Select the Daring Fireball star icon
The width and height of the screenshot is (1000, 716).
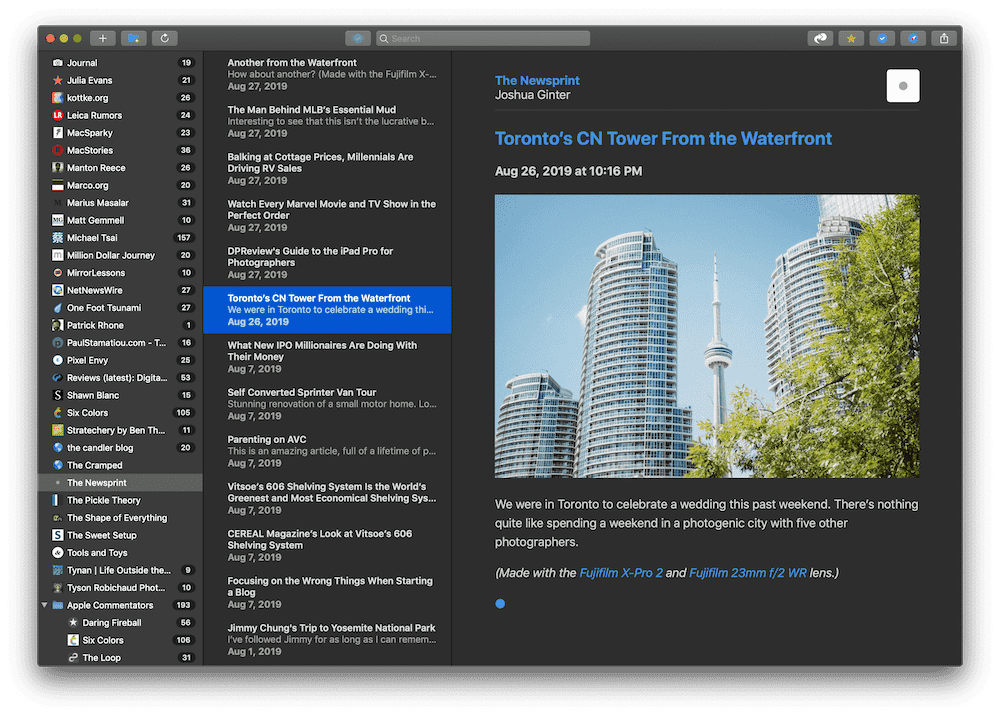73,622
